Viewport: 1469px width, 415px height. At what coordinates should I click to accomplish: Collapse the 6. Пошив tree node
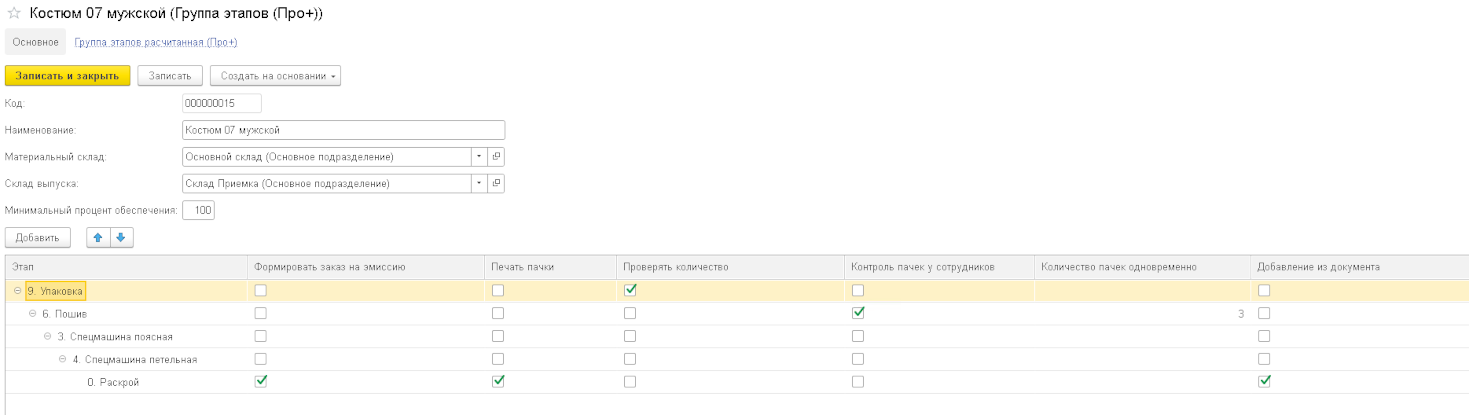[x=32, y=314]
